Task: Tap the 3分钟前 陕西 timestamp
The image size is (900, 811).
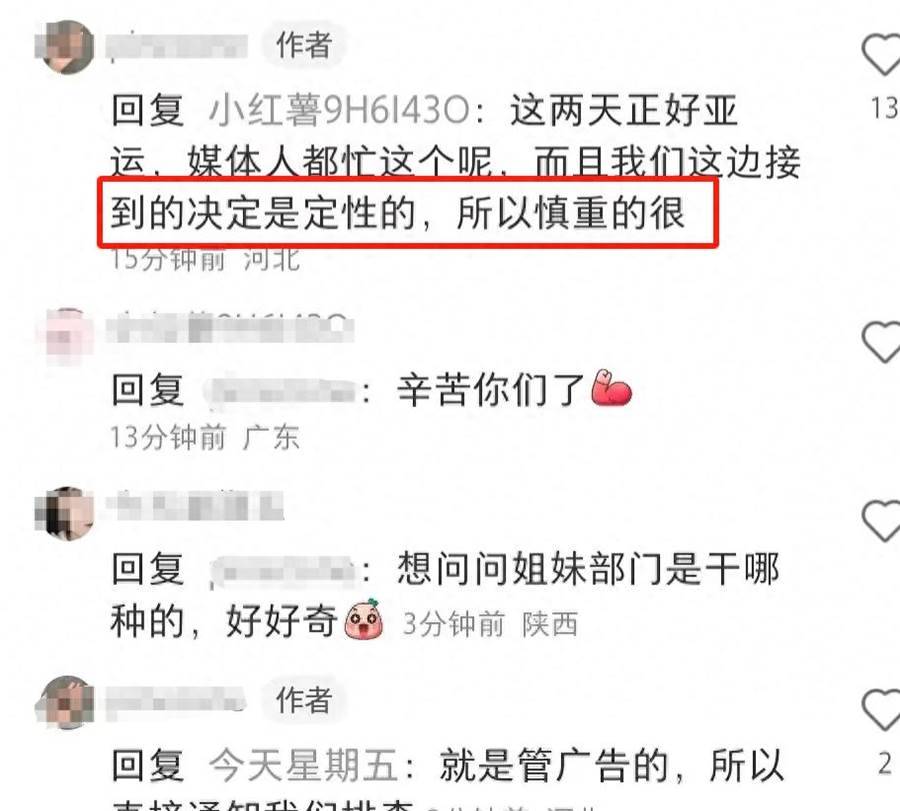Action: pos(490,624)
